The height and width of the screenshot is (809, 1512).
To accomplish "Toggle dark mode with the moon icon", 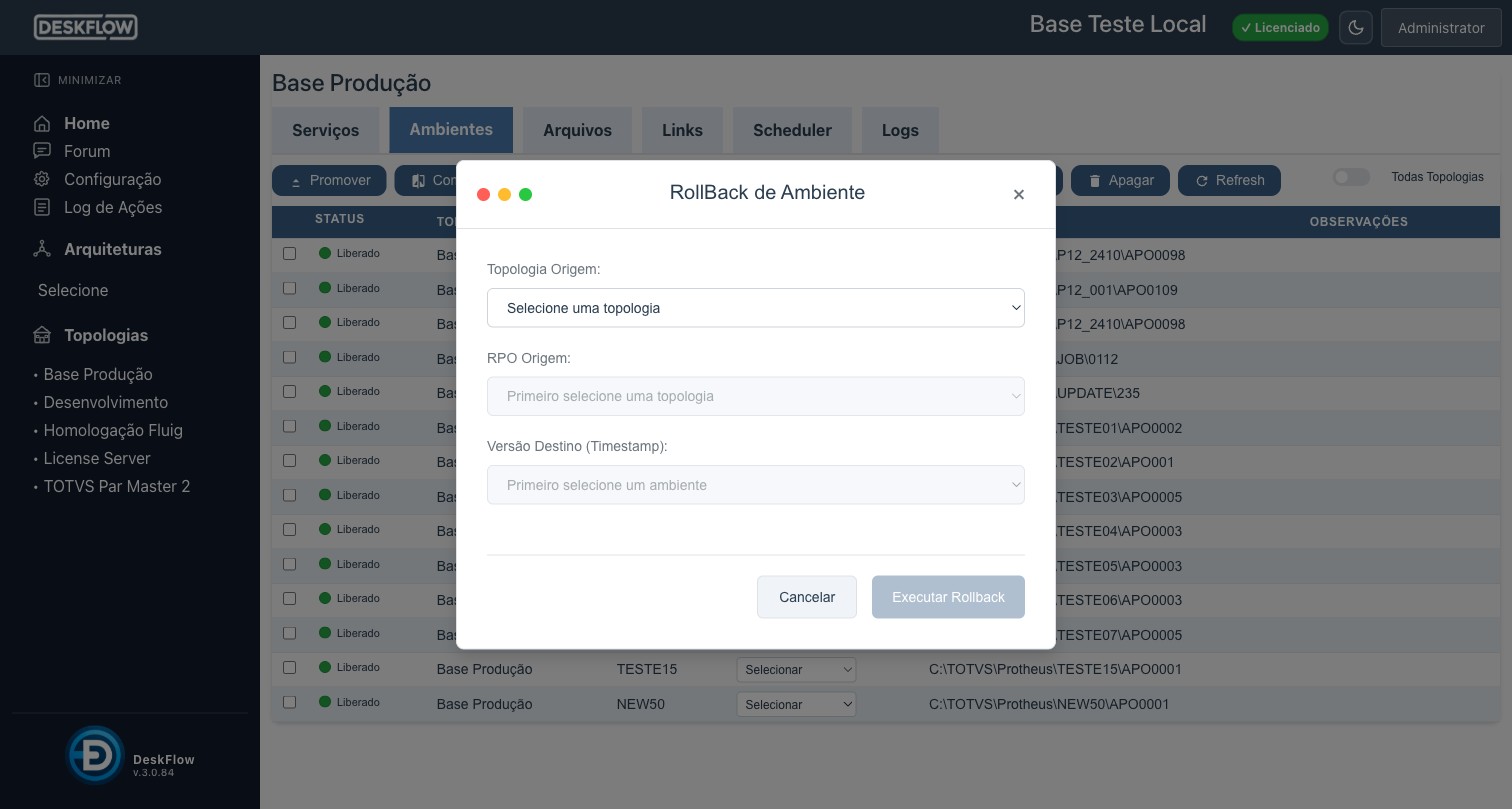I will pos(1356,28).
